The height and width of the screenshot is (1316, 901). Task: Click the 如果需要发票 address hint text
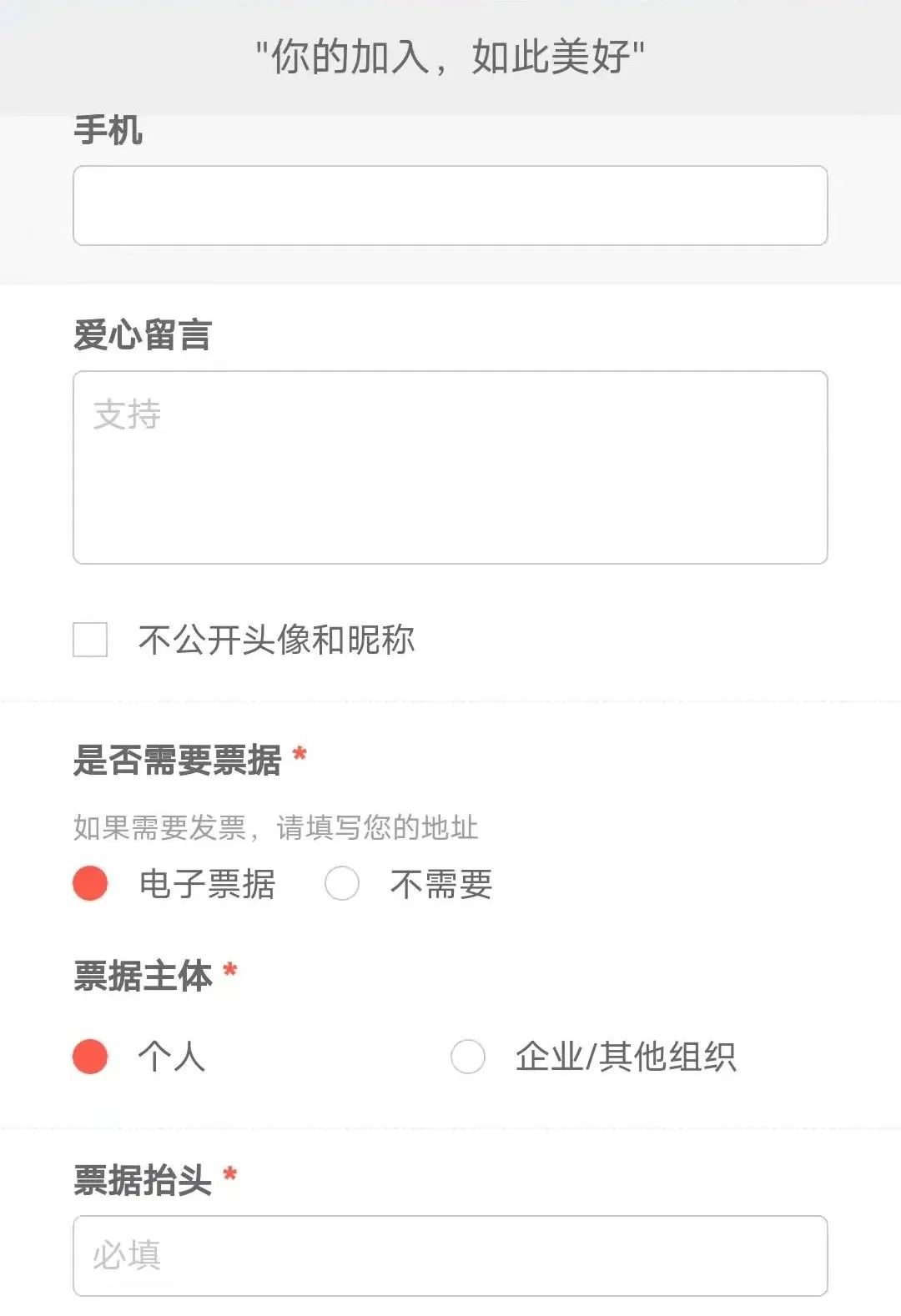click(x=275, y=827)
